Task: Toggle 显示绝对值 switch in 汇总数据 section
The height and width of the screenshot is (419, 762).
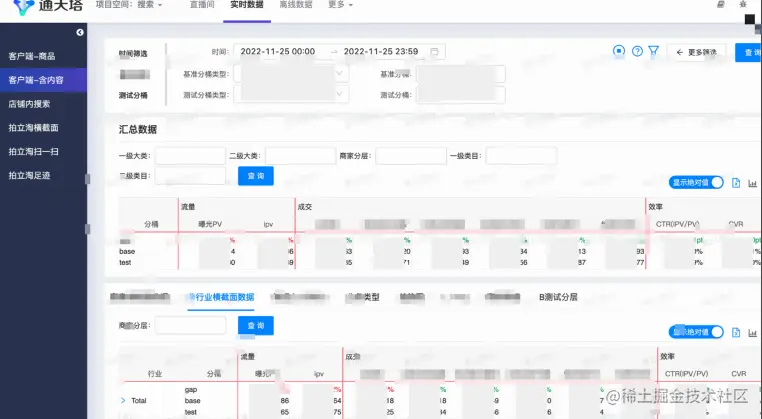Action: (x=696, y=182)
